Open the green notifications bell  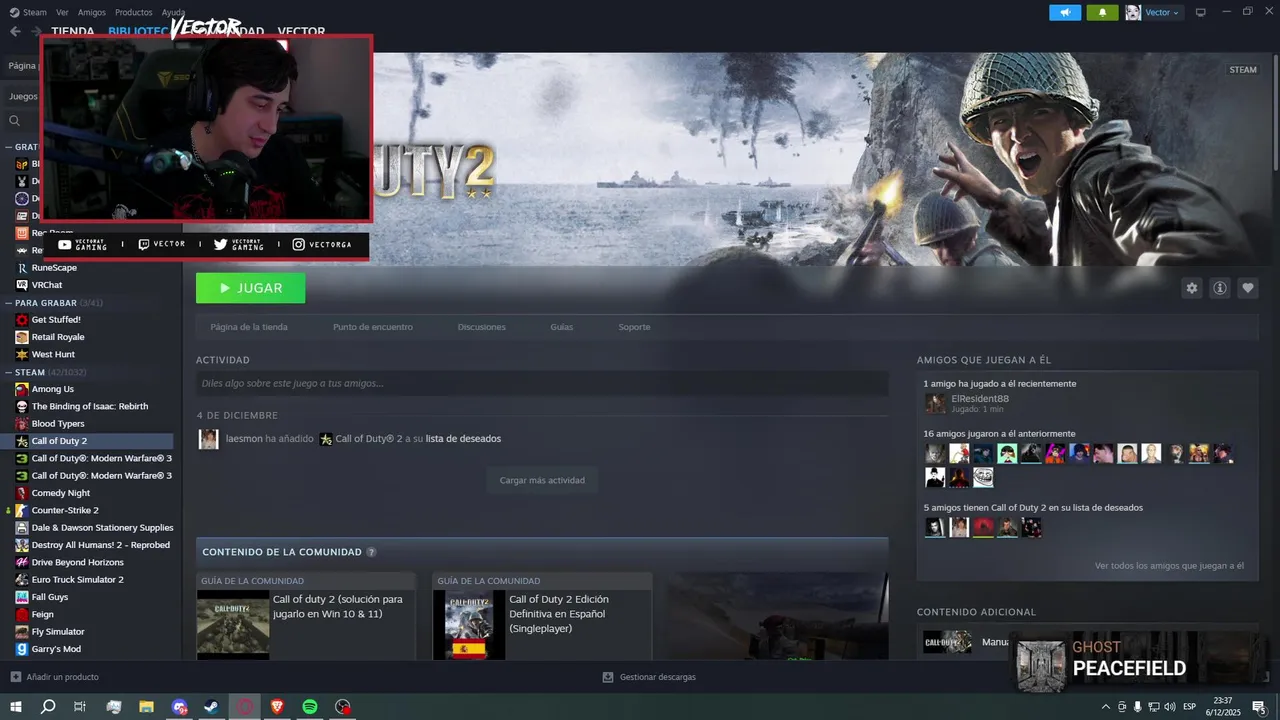1102,12
